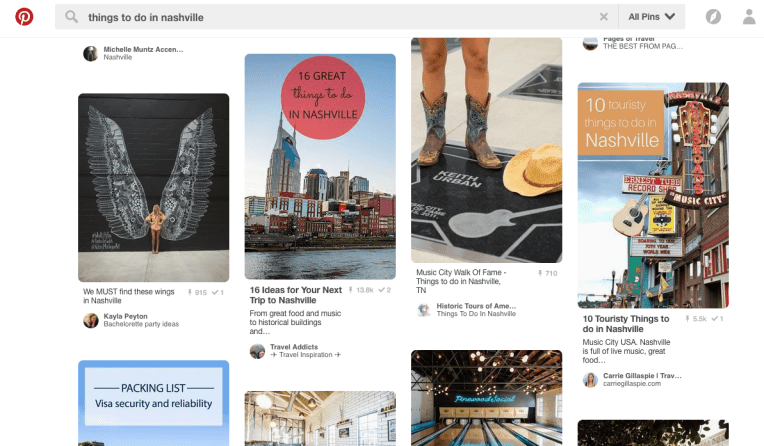Clear the search text with X icon
The width and height of the screenshot is (764, 446).
click(x=603, y=17)
